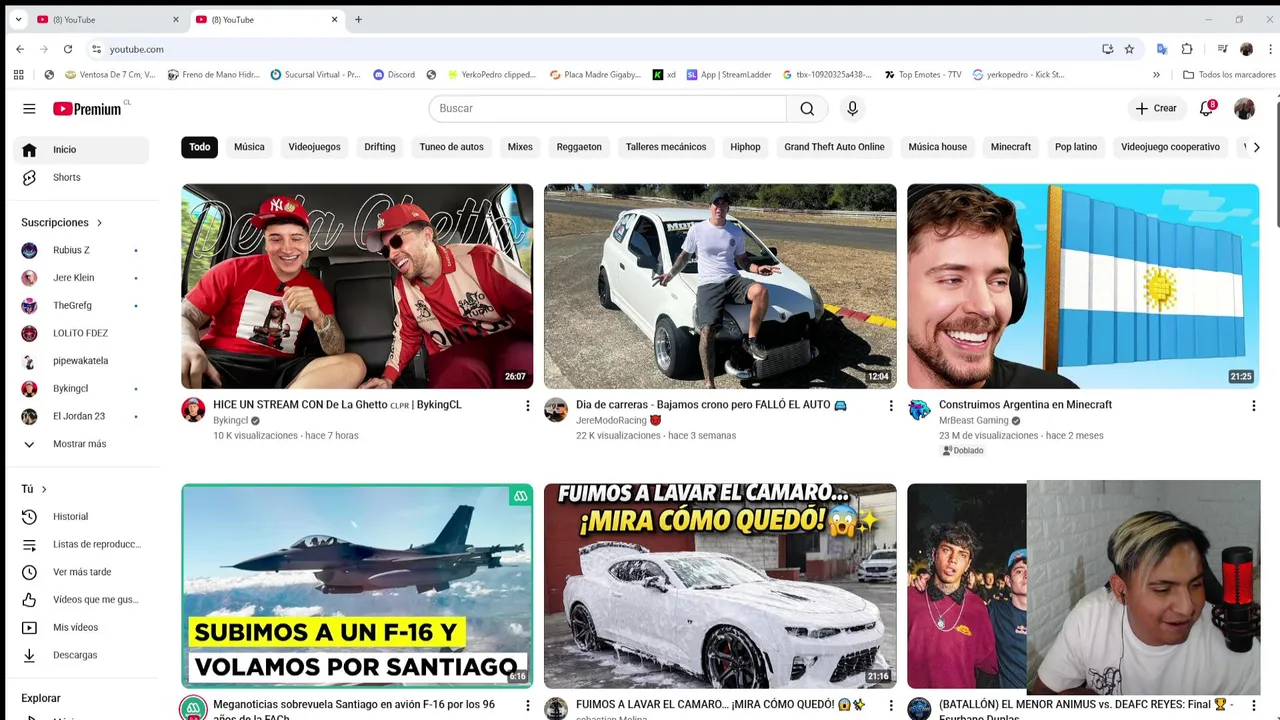Open Rubius Z subscription channel
The image size is (1280, 720).
pos(81,250)
